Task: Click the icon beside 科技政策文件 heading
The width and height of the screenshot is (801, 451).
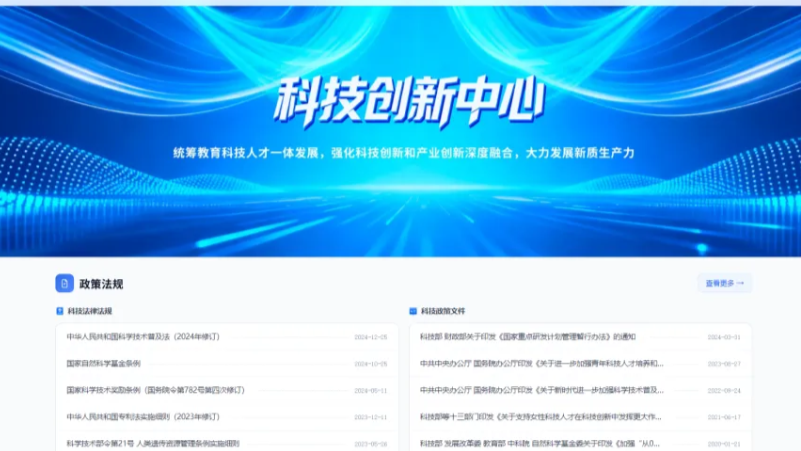Action: coord(413,311)
